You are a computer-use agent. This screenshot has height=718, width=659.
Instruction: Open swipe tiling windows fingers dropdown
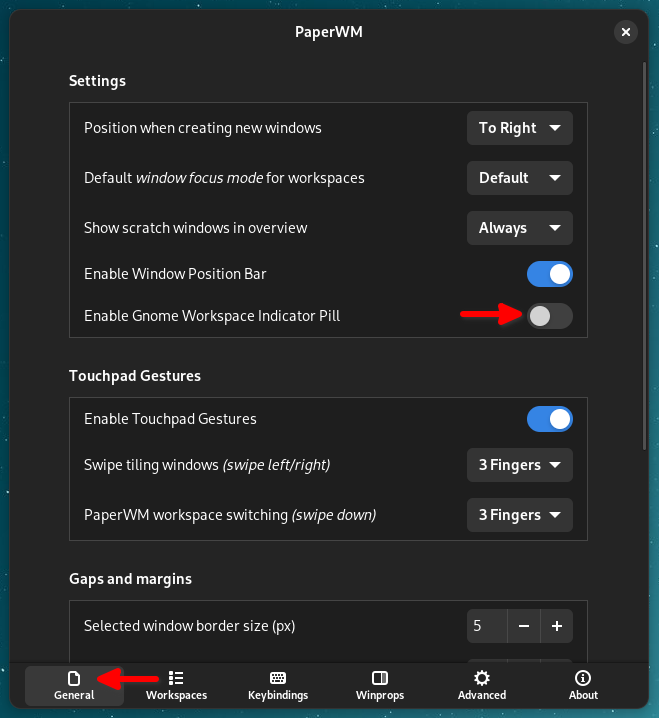pyautogui.click(x=520, y=465)
